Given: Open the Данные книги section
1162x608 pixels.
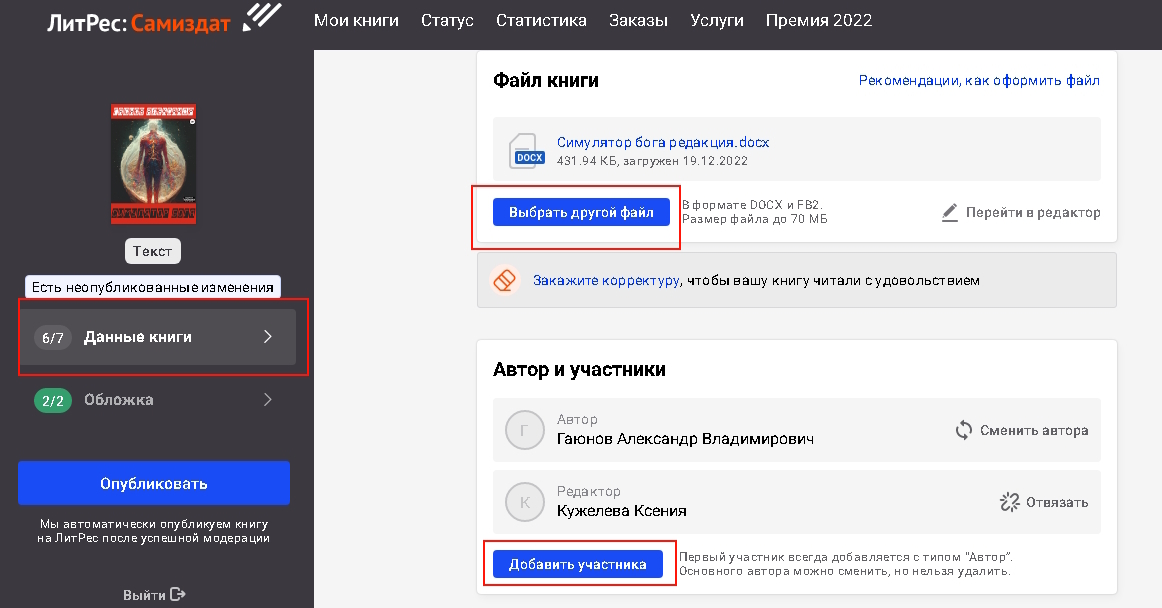Looking at the screenshot, I should click(157, 337).
